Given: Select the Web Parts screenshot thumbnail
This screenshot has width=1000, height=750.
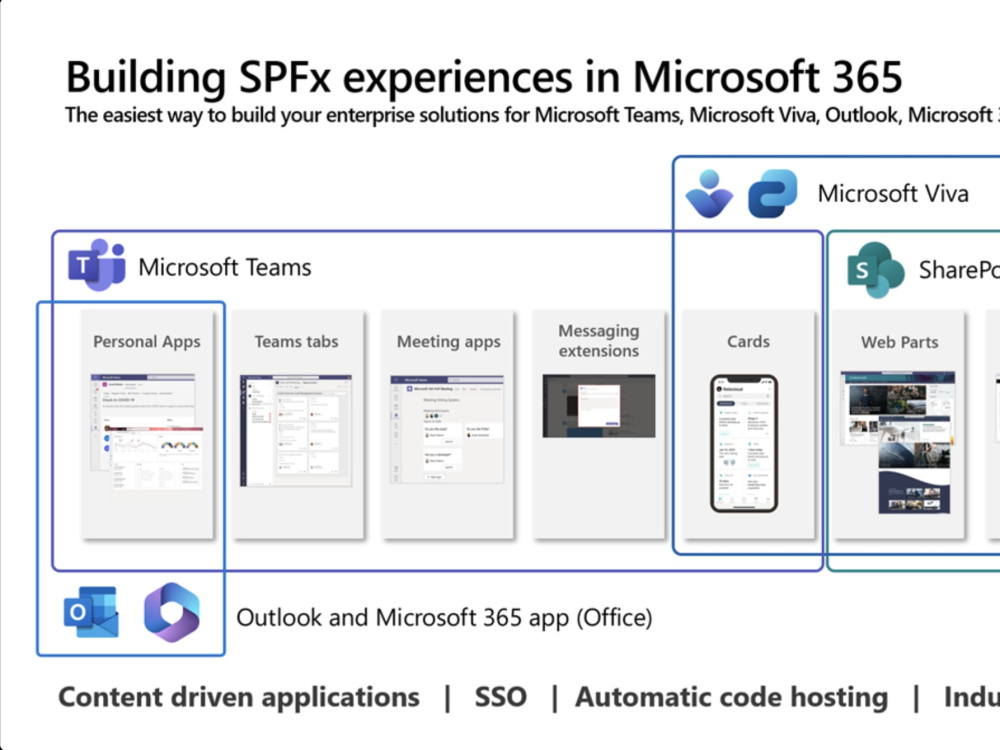Looking at the screenshot, I should [898, 443].
